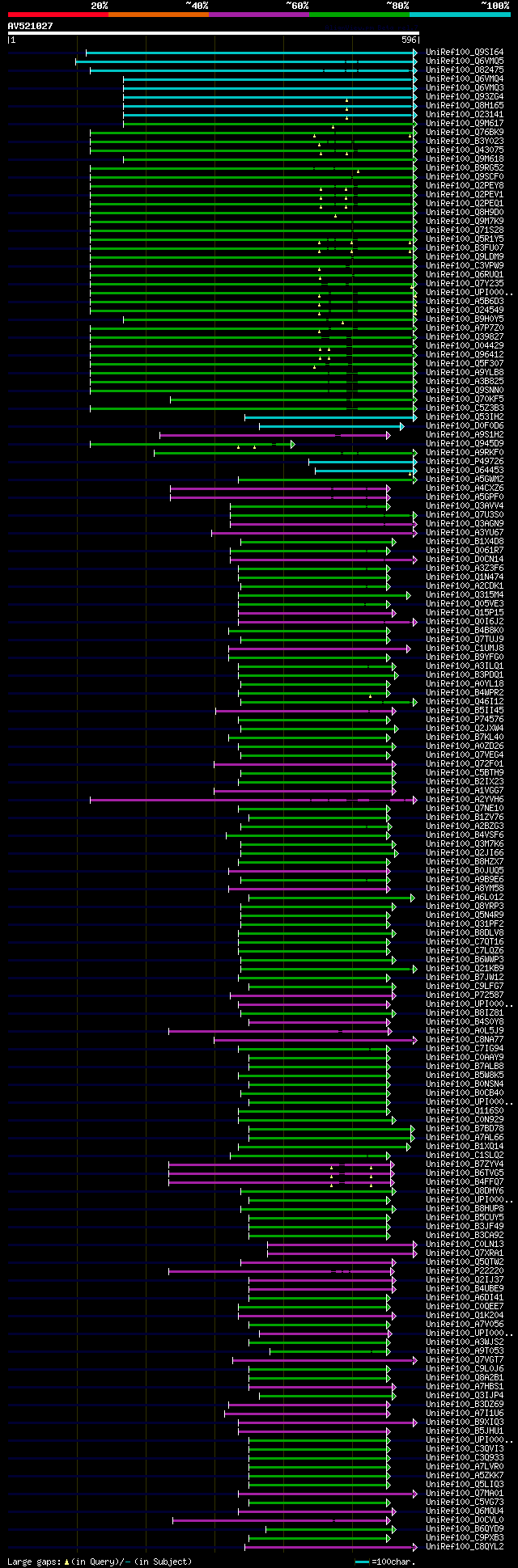Select the UniRef100_Q53IH2 label

465,417
